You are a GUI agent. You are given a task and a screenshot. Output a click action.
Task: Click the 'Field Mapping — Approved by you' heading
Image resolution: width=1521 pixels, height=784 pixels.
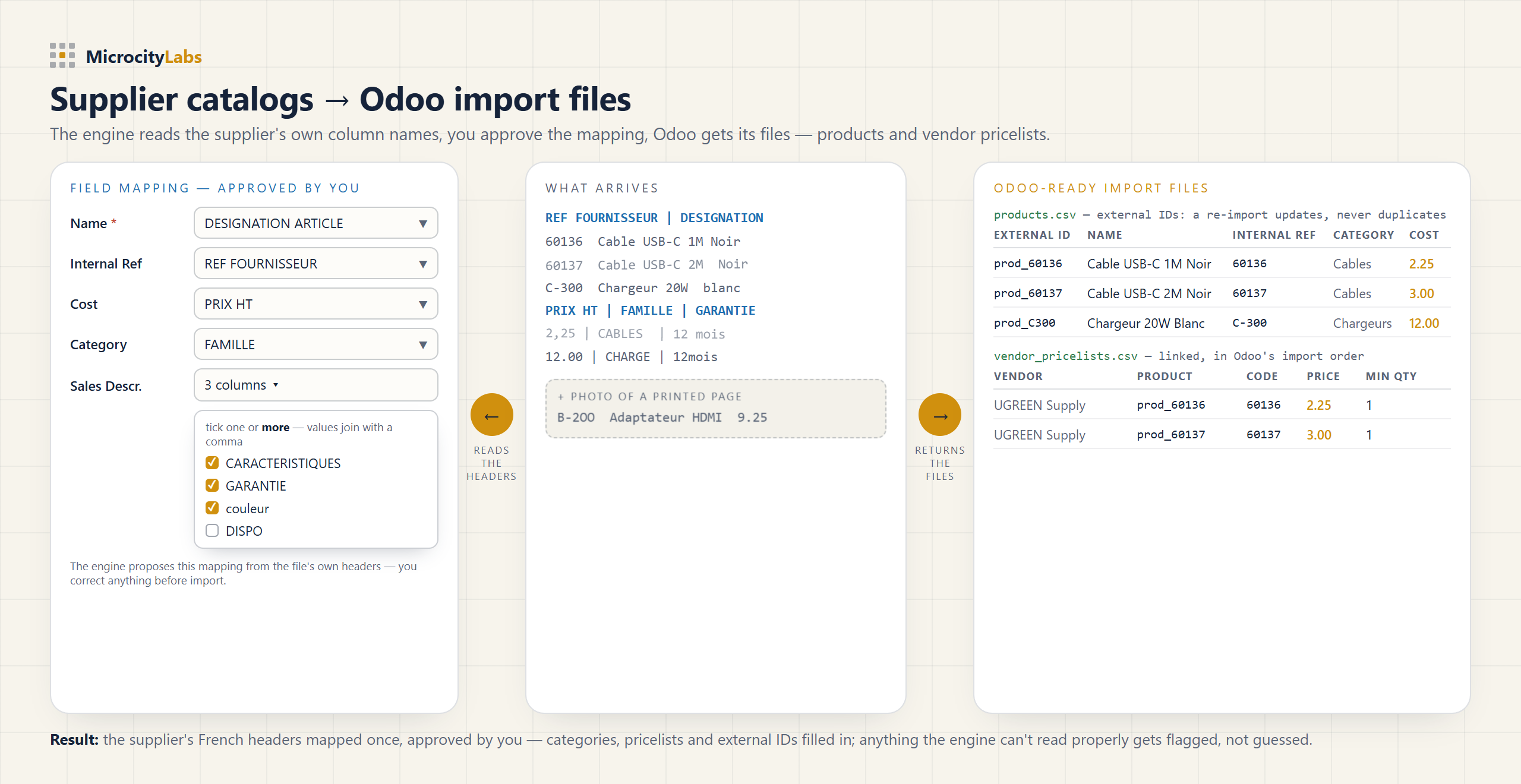214,188
